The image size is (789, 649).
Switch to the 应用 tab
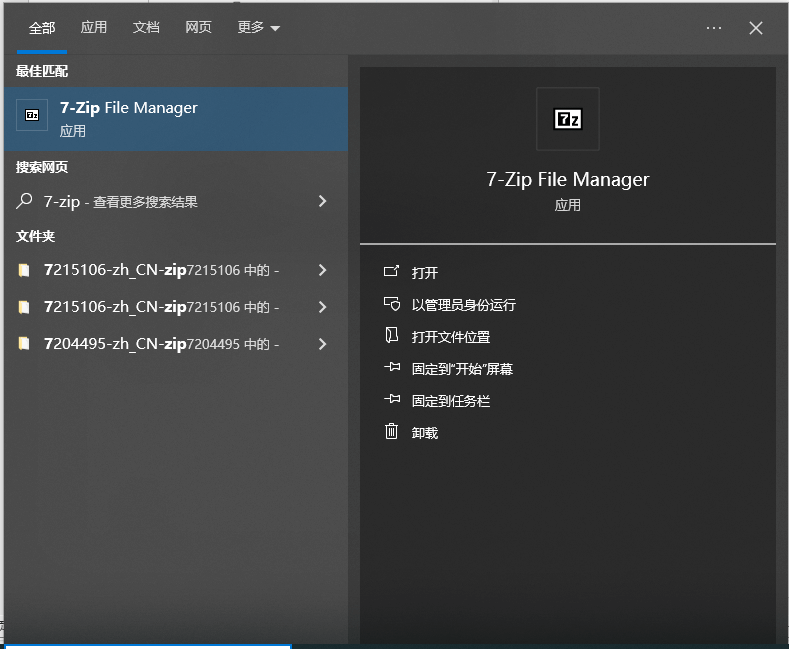94,27
